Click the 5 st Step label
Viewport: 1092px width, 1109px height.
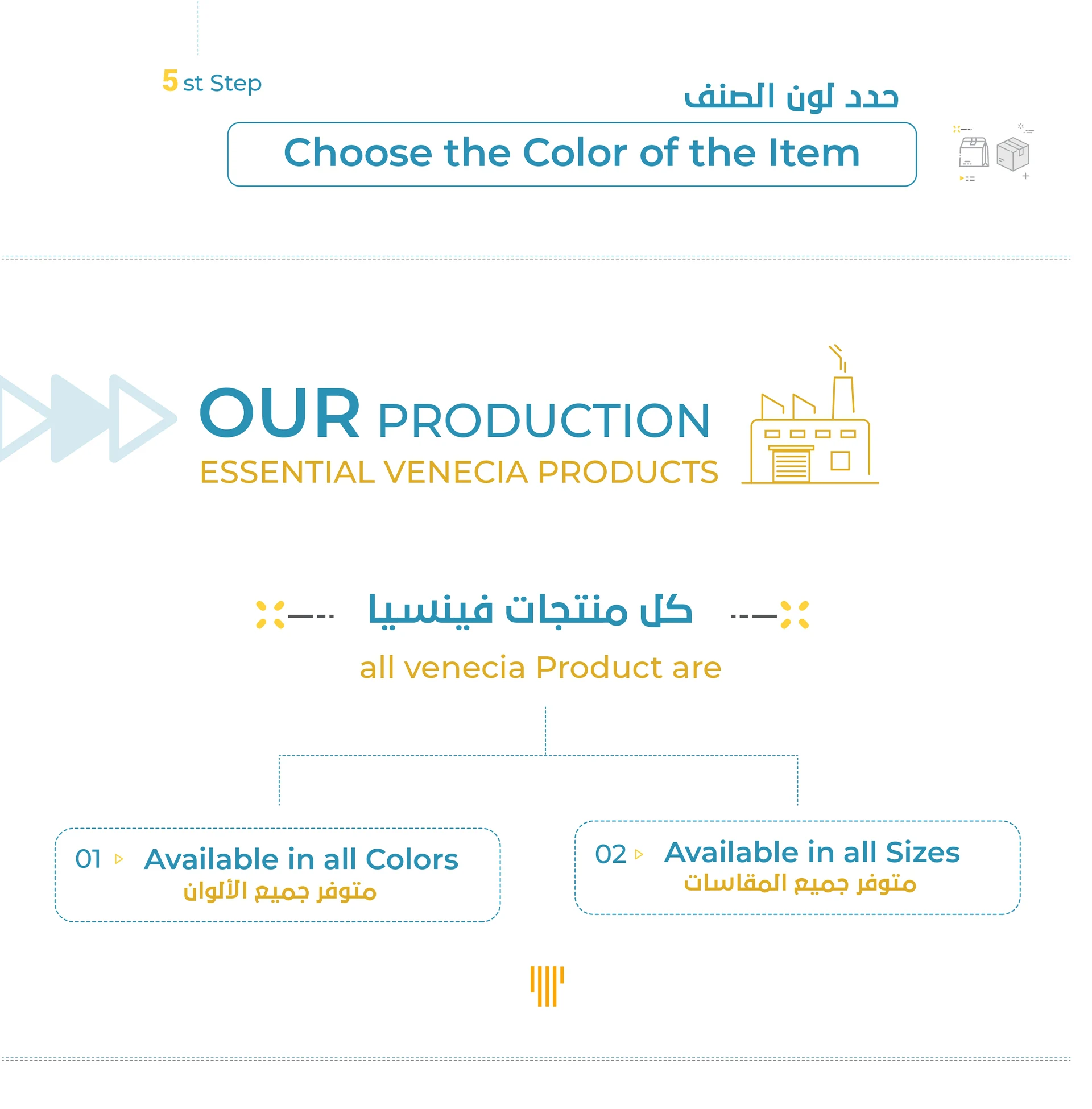pyautogui.click(x=212, y=82)
